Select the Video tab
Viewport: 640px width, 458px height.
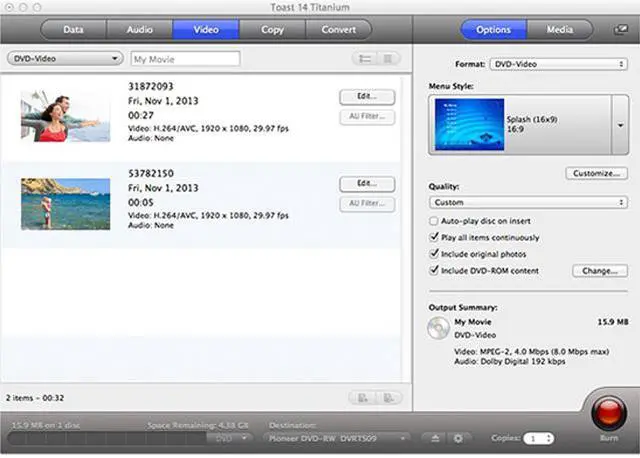(206, 30)
